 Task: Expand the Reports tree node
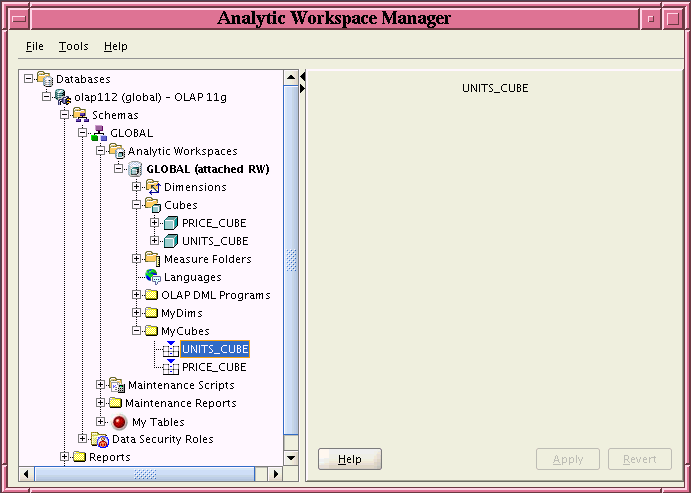click(x=65, y=457)
